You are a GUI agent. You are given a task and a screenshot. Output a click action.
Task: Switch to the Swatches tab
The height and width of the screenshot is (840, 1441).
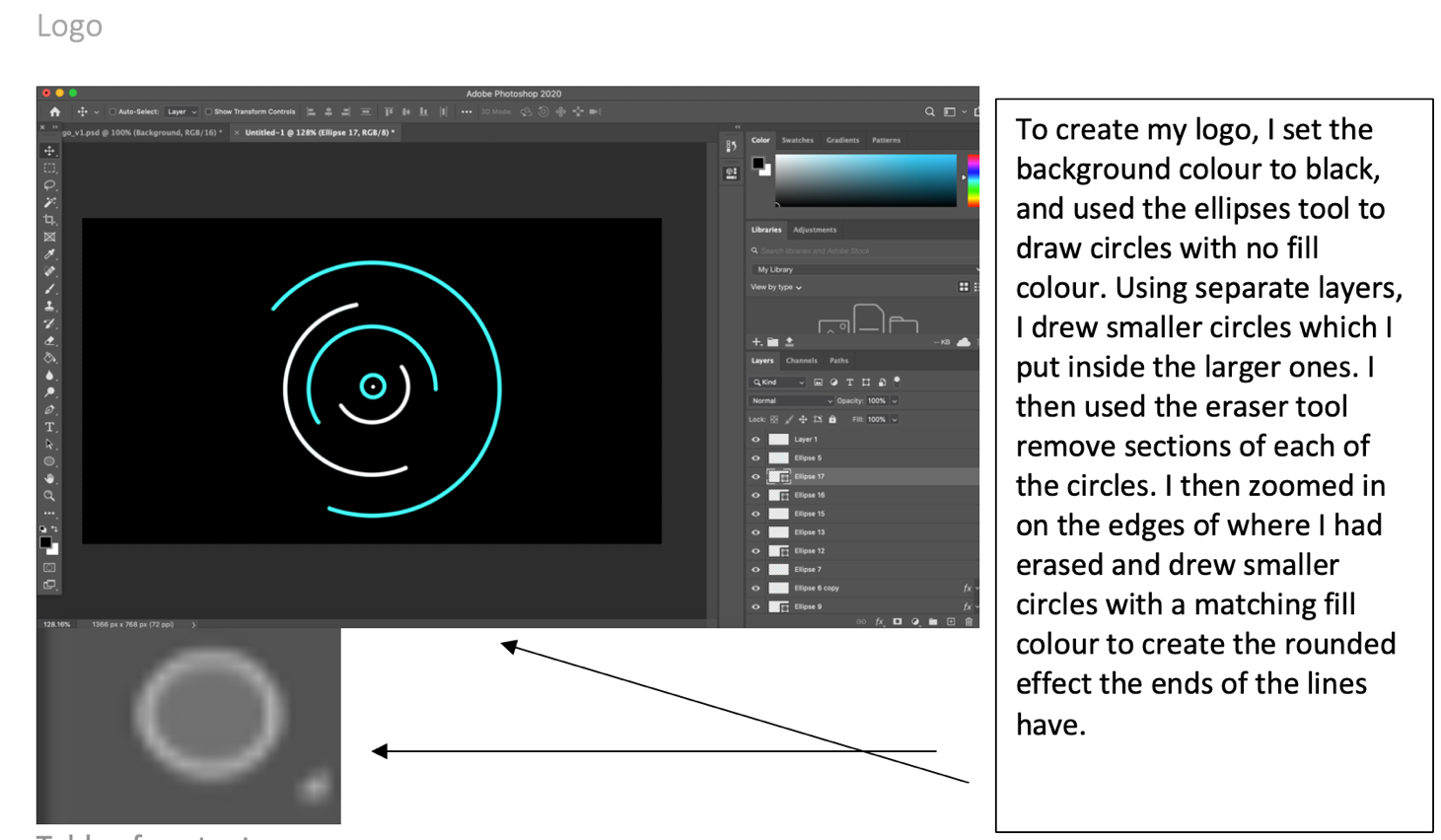click(x=797, y=141)
